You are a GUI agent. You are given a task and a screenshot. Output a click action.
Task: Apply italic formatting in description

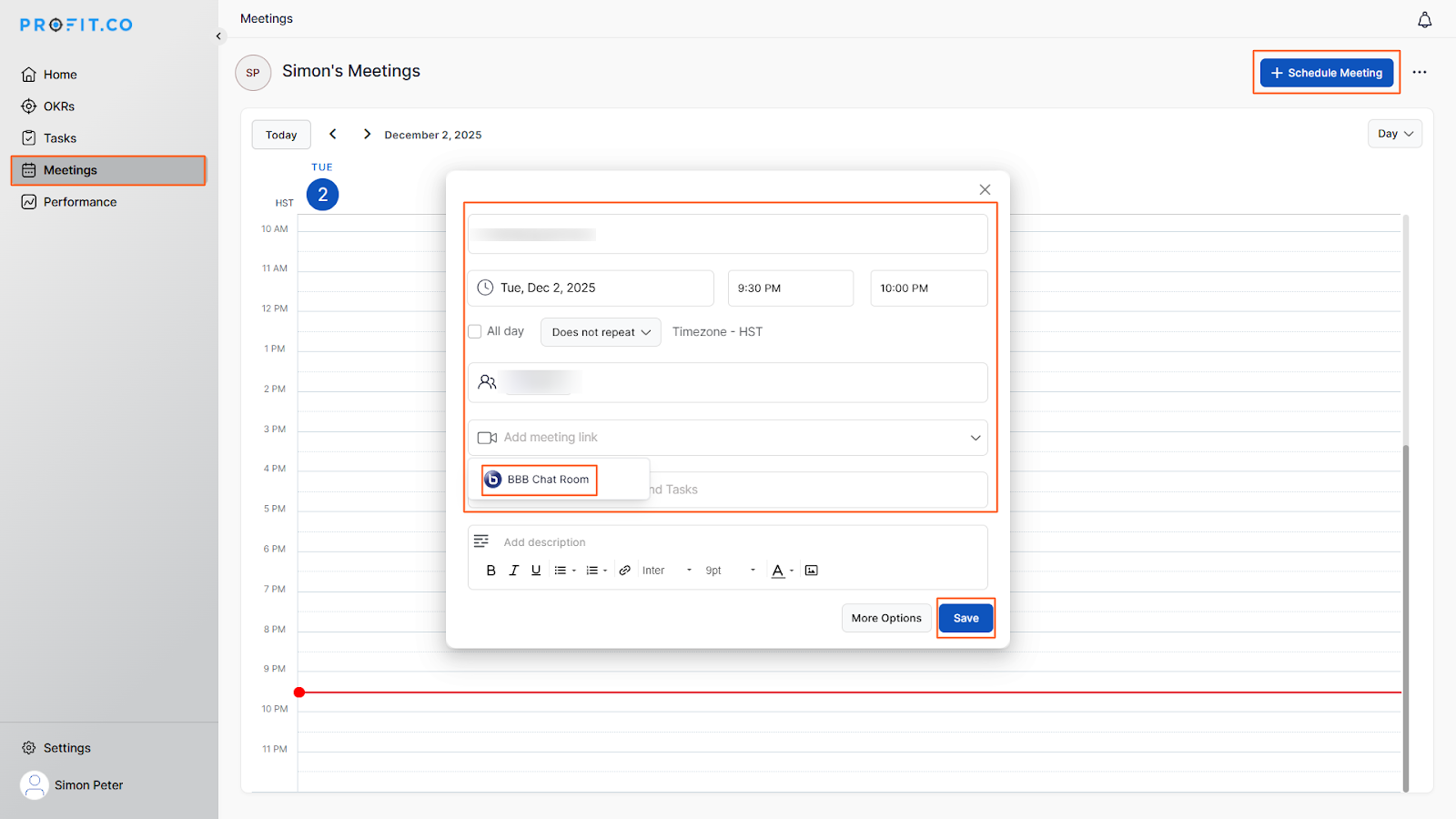(514, 571)
